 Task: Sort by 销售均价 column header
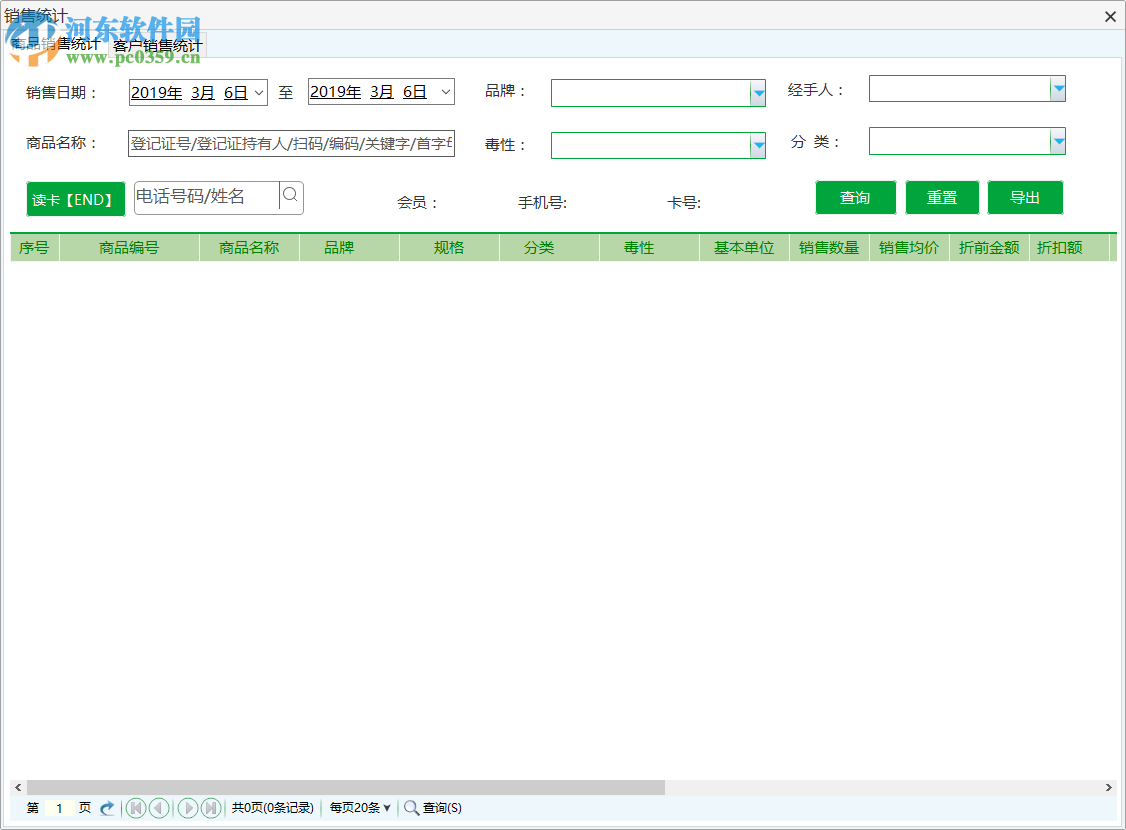click(x=909, y=248)
